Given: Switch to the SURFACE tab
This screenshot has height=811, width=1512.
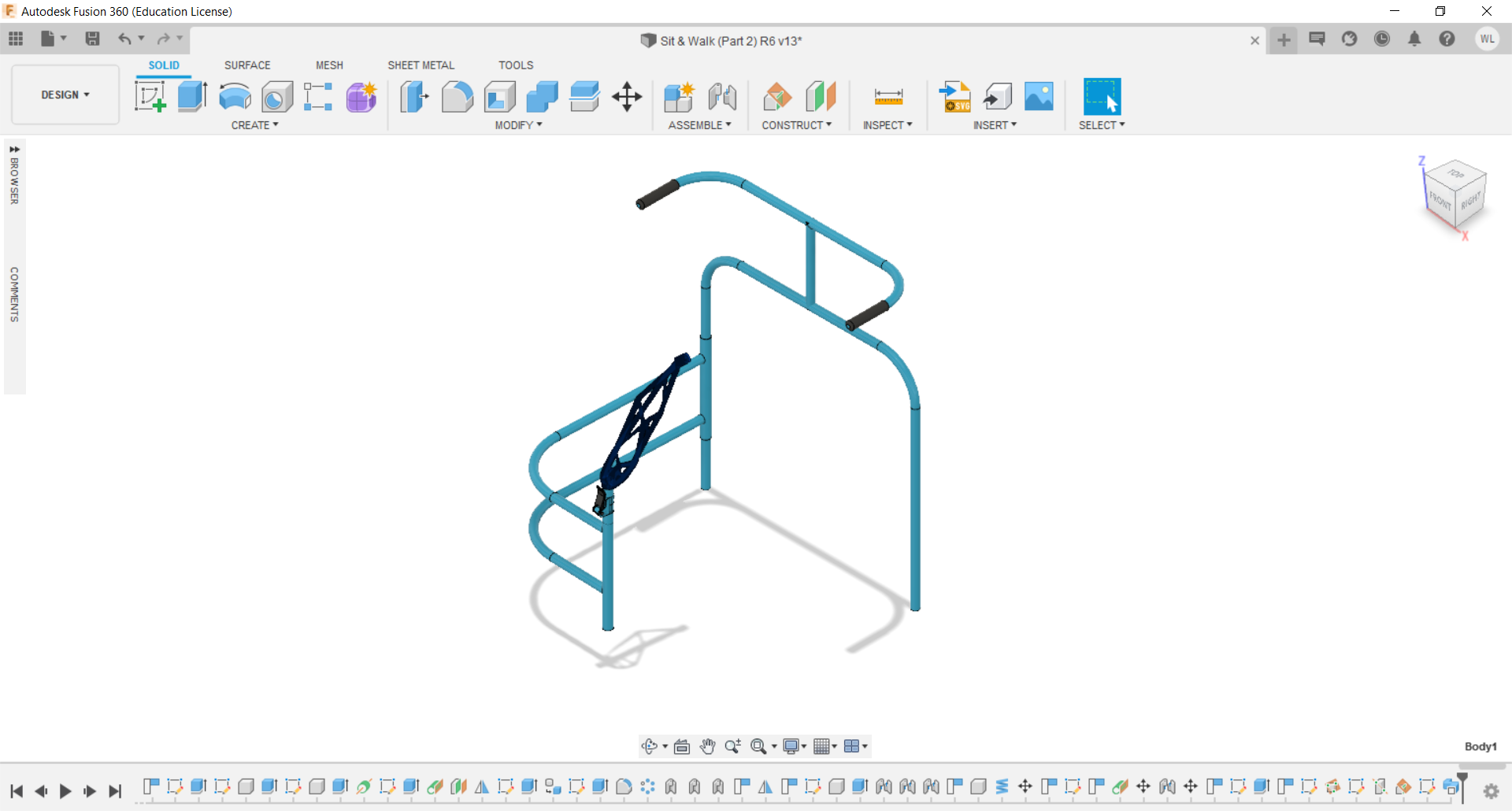Looking at the screenshot, I should pos(247,65).
